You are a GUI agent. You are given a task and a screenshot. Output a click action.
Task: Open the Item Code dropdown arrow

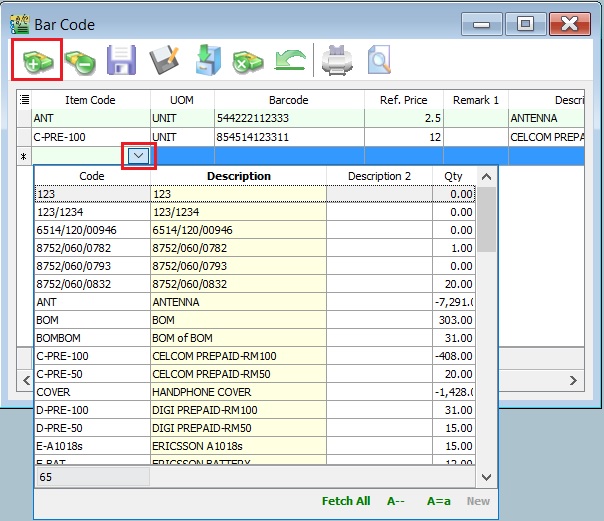pos(139,155)
